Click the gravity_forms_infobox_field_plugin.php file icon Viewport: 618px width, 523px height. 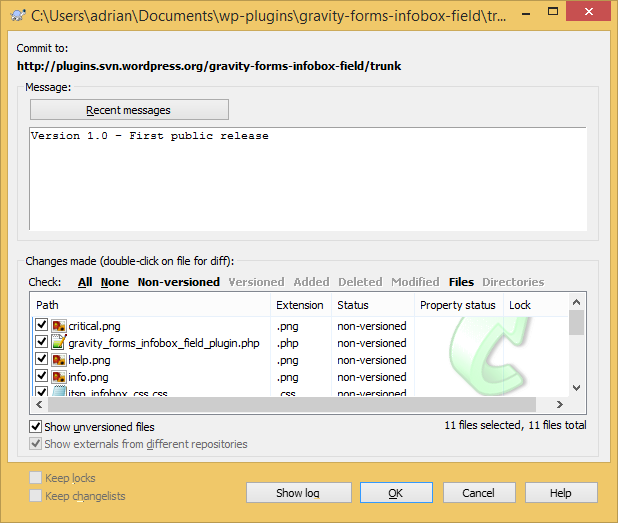(x=59, y=343)
